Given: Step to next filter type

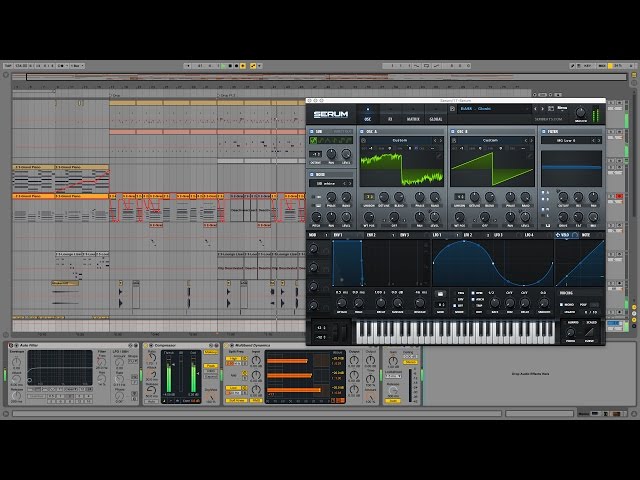Looking at the screenshot, I should coord(599,140).
